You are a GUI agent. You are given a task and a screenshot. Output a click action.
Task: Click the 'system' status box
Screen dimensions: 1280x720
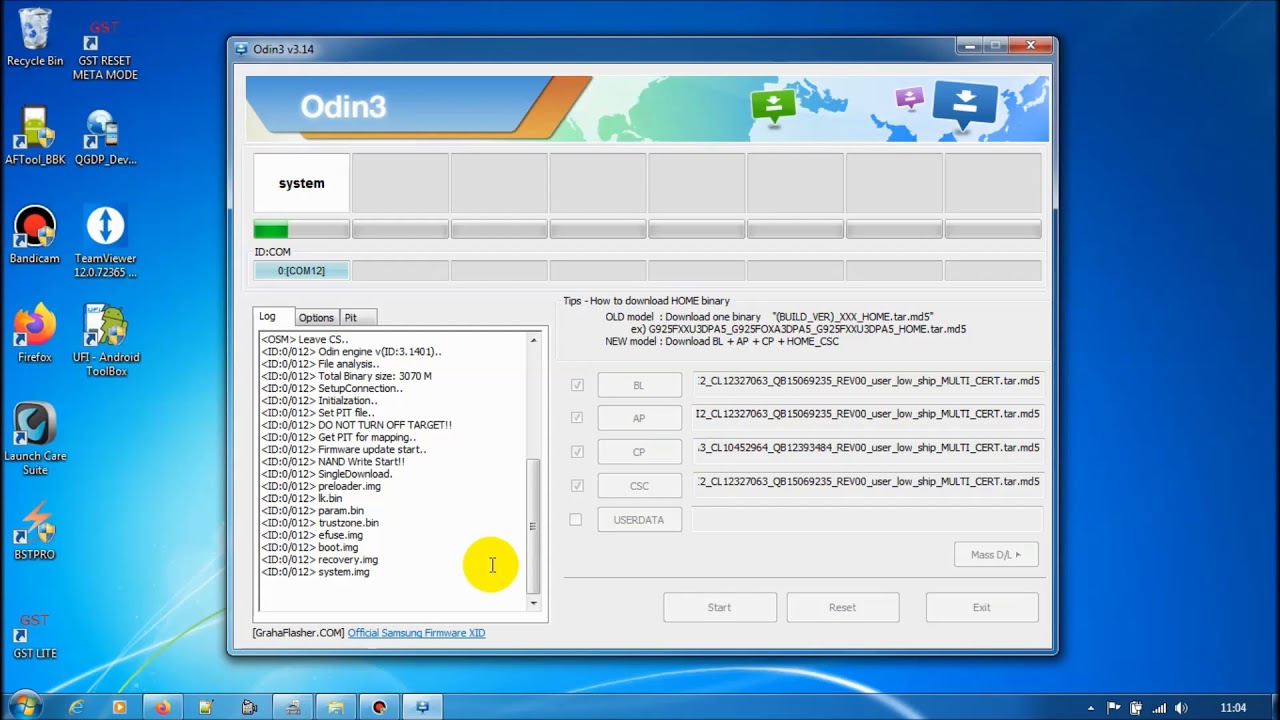pos(302,183)
